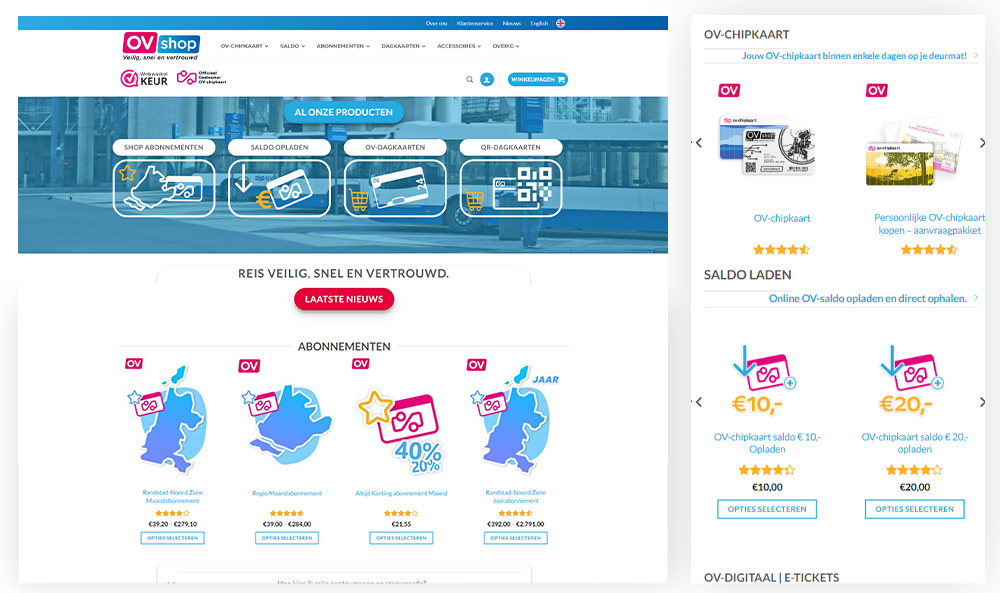Viewport: 1000px width, 593px height.
Task: Click the Shop Abonnementen map icon
Action: pos(163,188)
